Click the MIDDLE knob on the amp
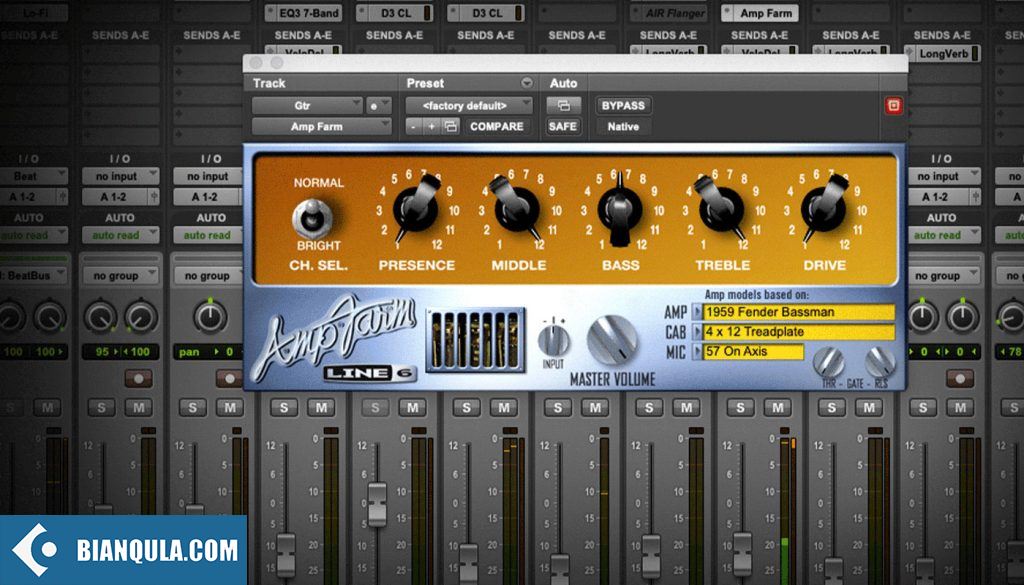 pyautogui.click(x=517, y=209)
